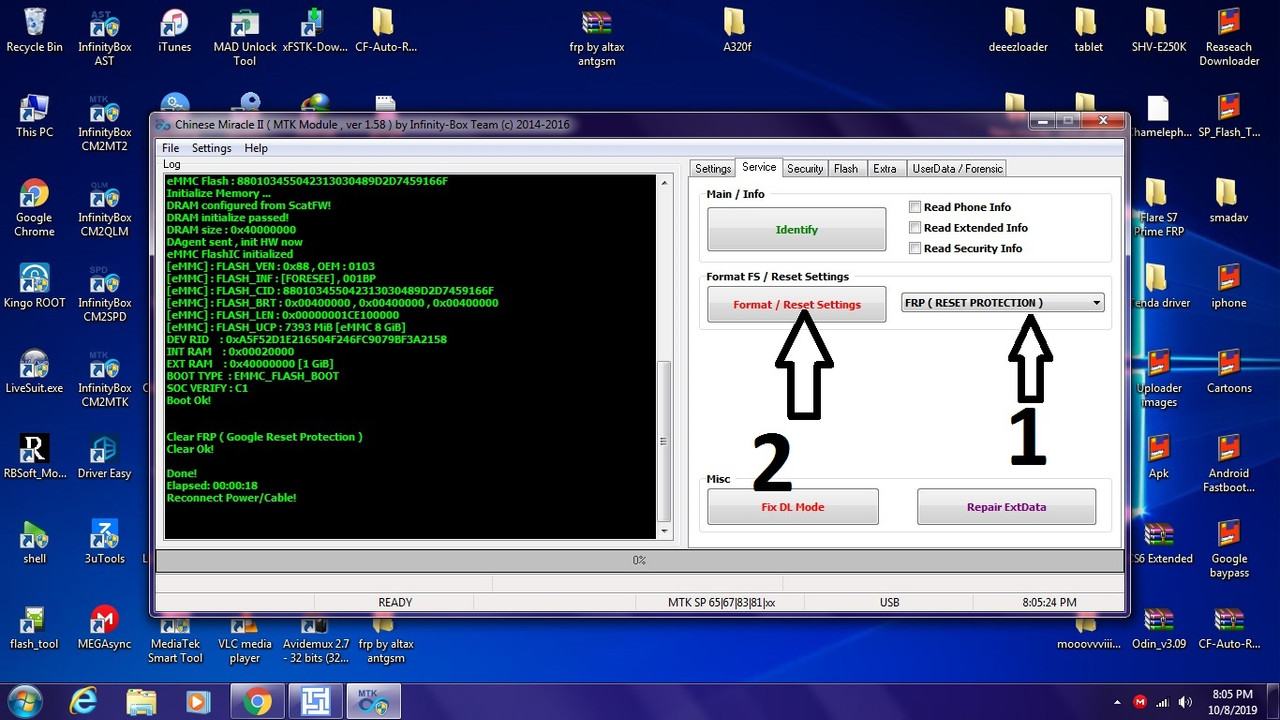The width and height of the screenshot is (1280, 720).
Task: Switch to the Settings tab
Action: point(713,169)
